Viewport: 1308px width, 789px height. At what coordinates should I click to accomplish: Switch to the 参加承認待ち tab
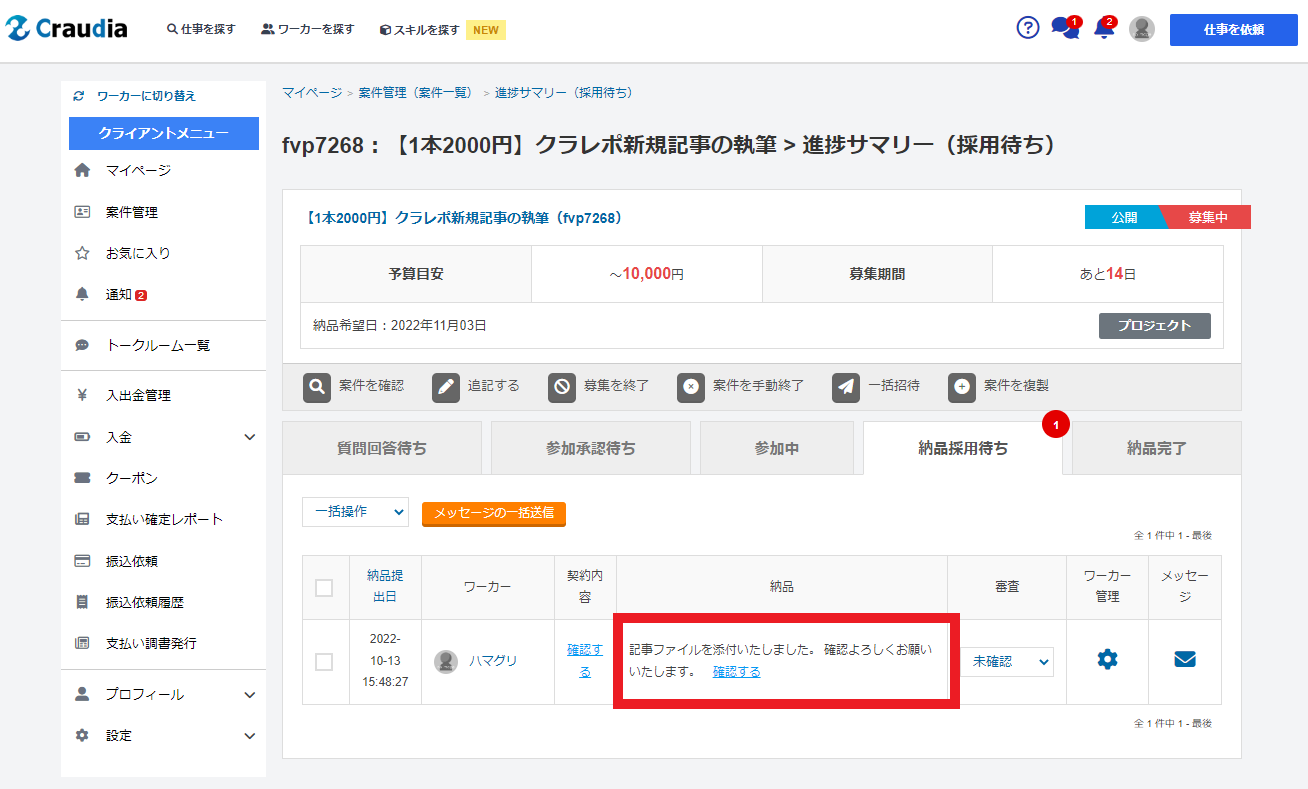click(590, 449)
